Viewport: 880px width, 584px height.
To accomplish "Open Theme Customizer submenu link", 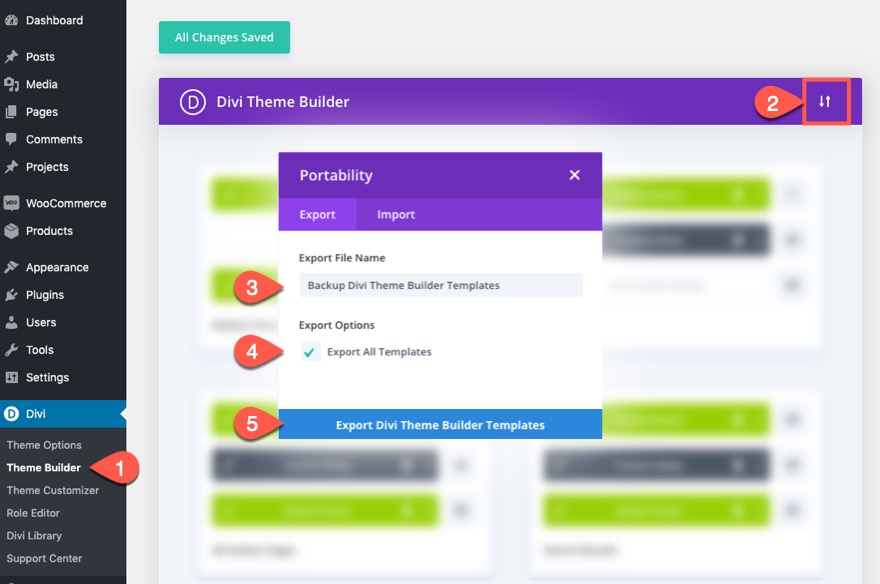I will click(53, 490).
